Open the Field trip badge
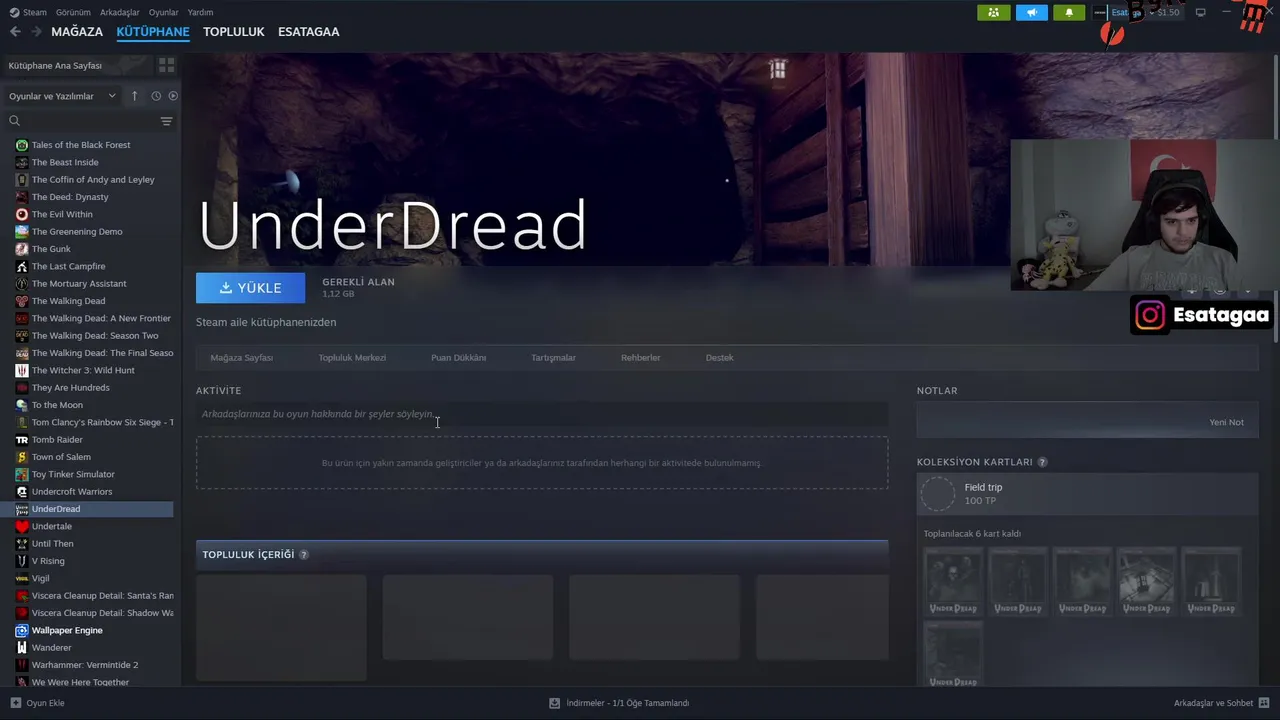The image size is (1280, 720). tap(1087, 493)
